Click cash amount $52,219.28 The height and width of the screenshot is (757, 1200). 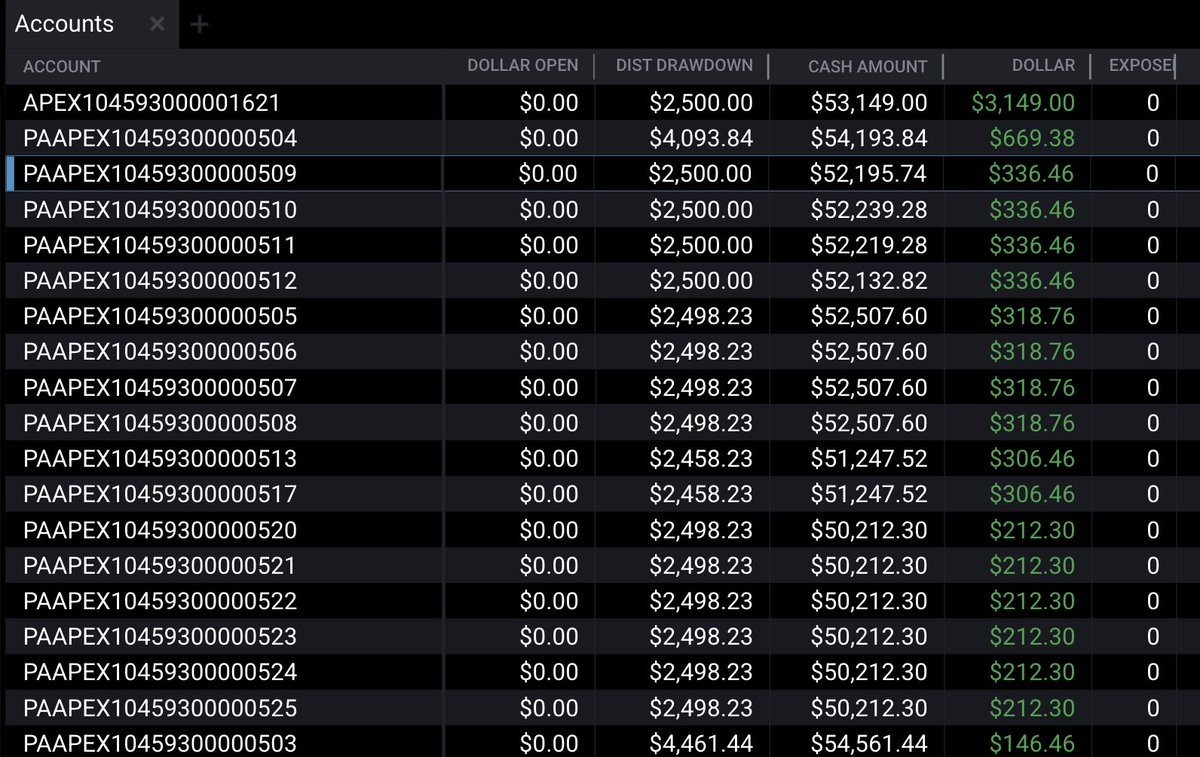tap(869, 245)
